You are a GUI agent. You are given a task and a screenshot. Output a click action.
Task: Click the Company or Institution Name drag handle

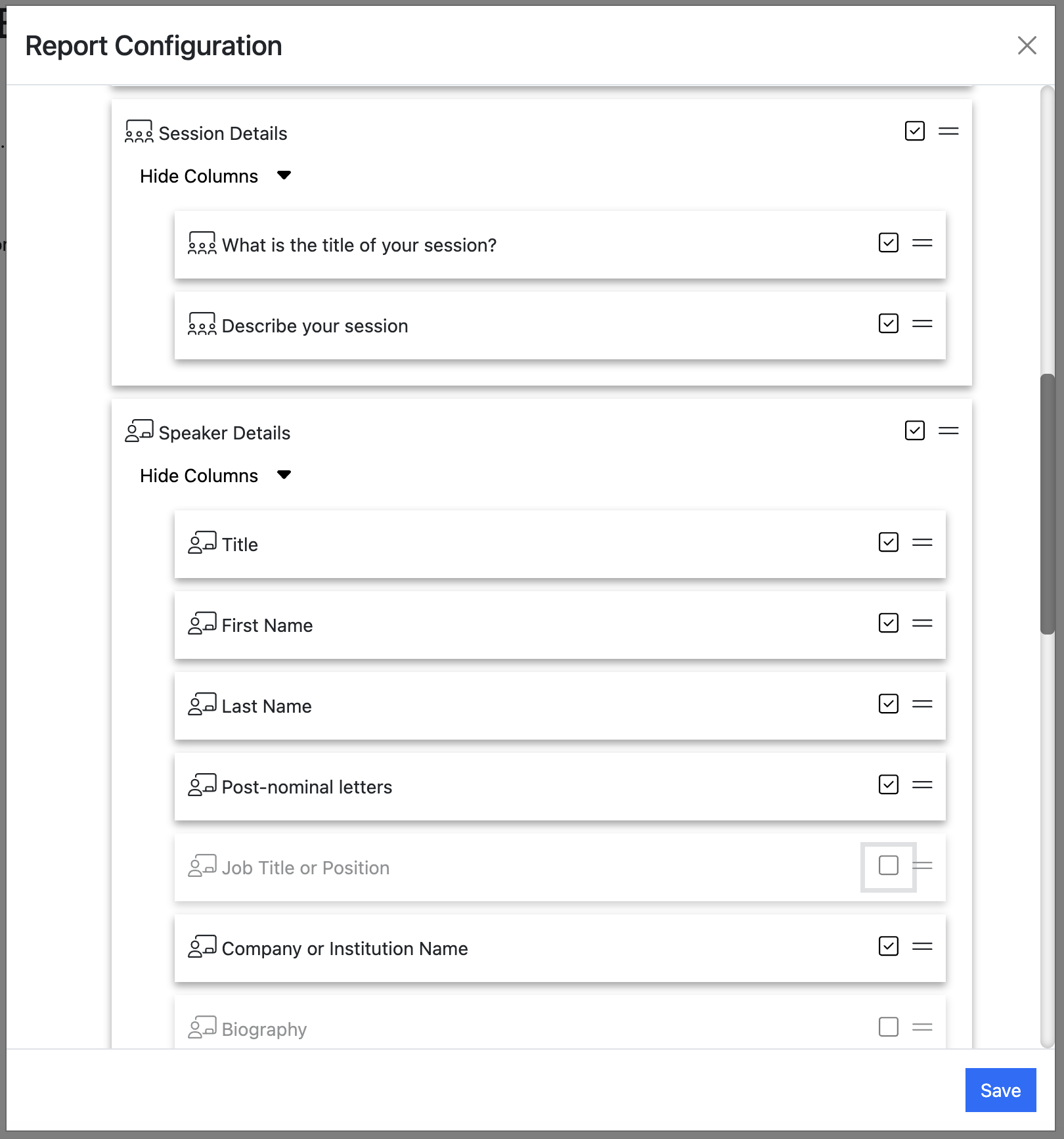pos(922,947)
